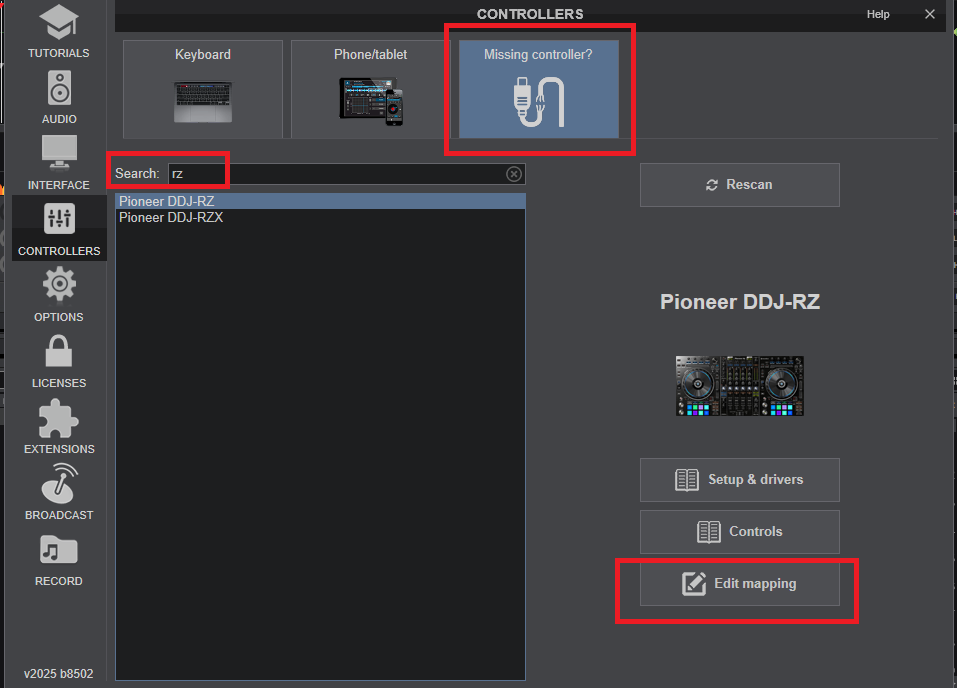The height and width of the screenshot is (688, 957).
Task: Click the Pioneer DDJ-RZ heading text
Action: click(x=740, y=302)
